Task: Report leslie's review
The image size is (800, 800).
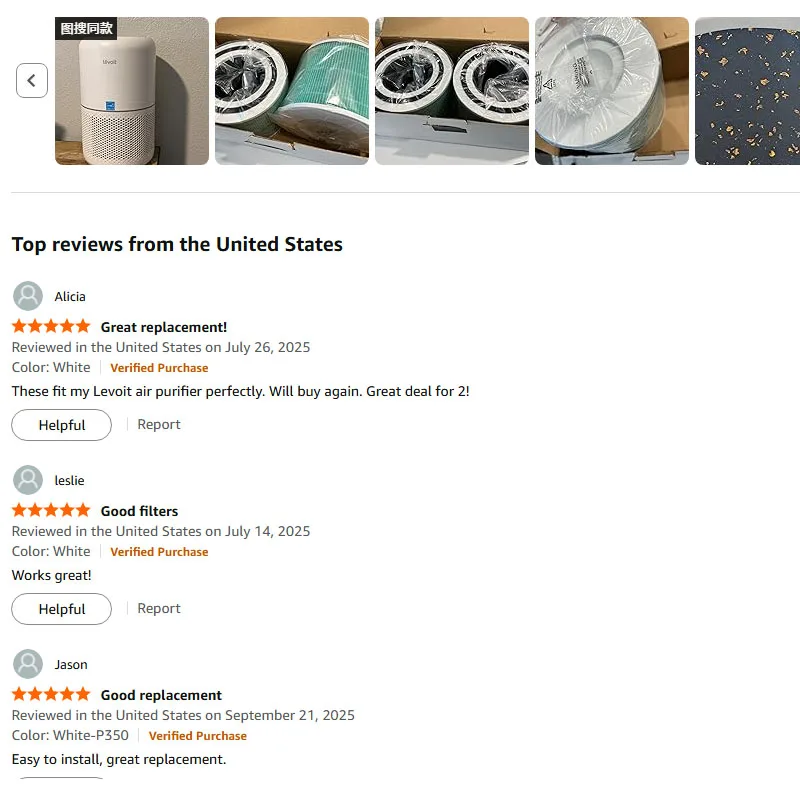Action: [159, 608]
